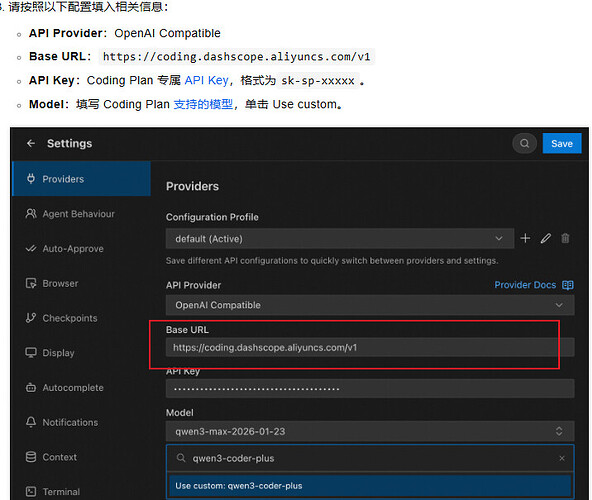Click the Notifications bell icon
592x500 pixels.
click(x=31, y=422)
